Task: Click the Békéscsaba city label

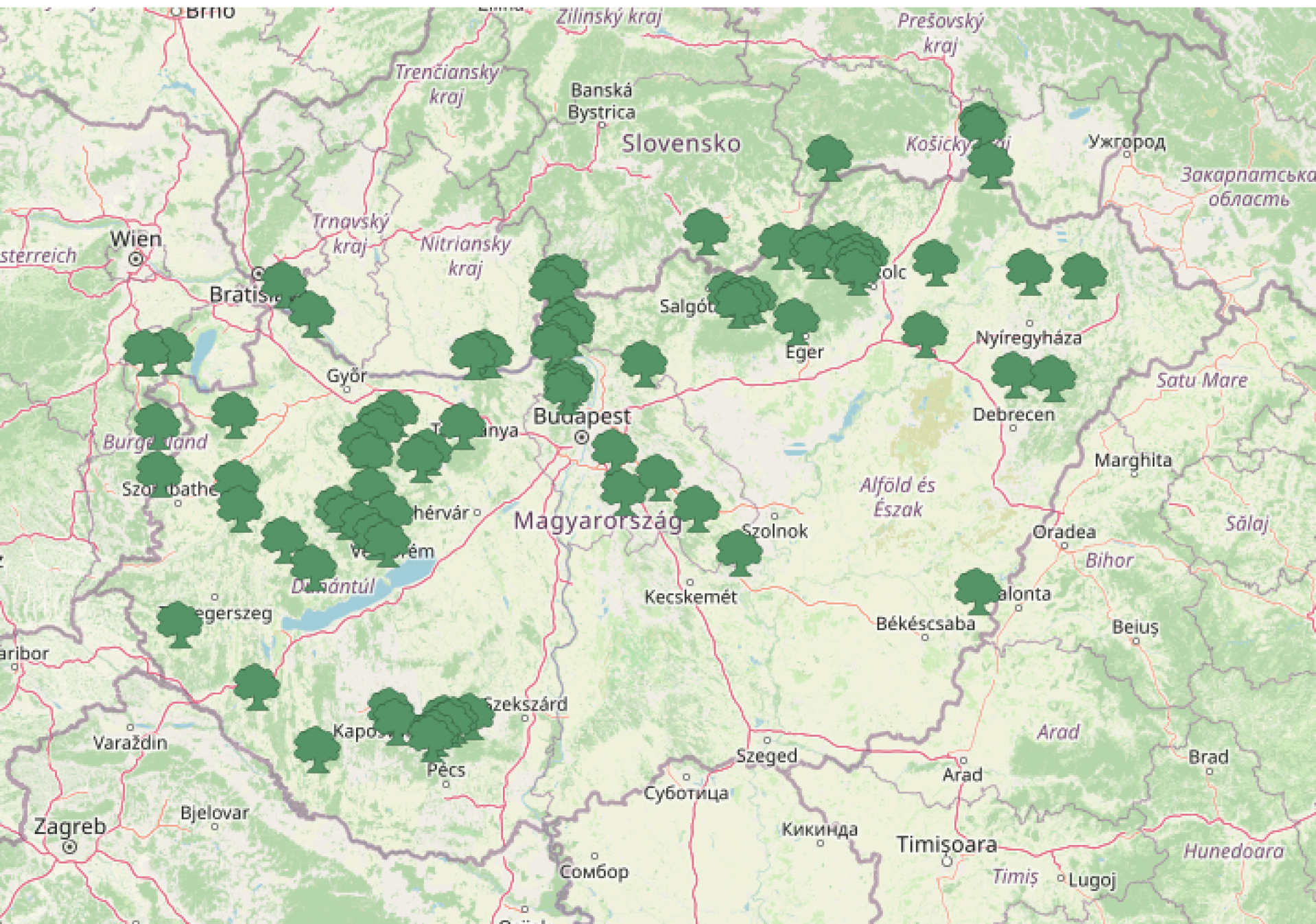Action: [x=925, y=624]
